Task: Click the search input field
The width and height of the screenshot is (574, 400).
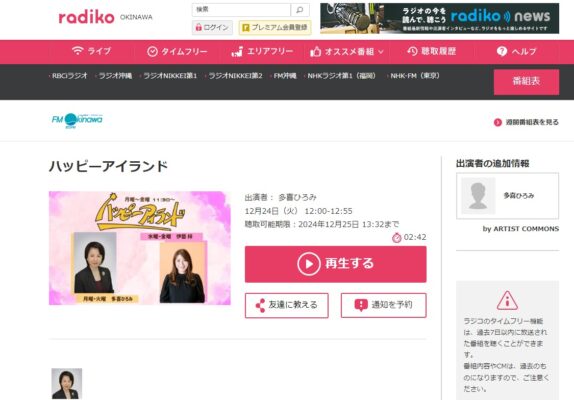Action: 241,10
